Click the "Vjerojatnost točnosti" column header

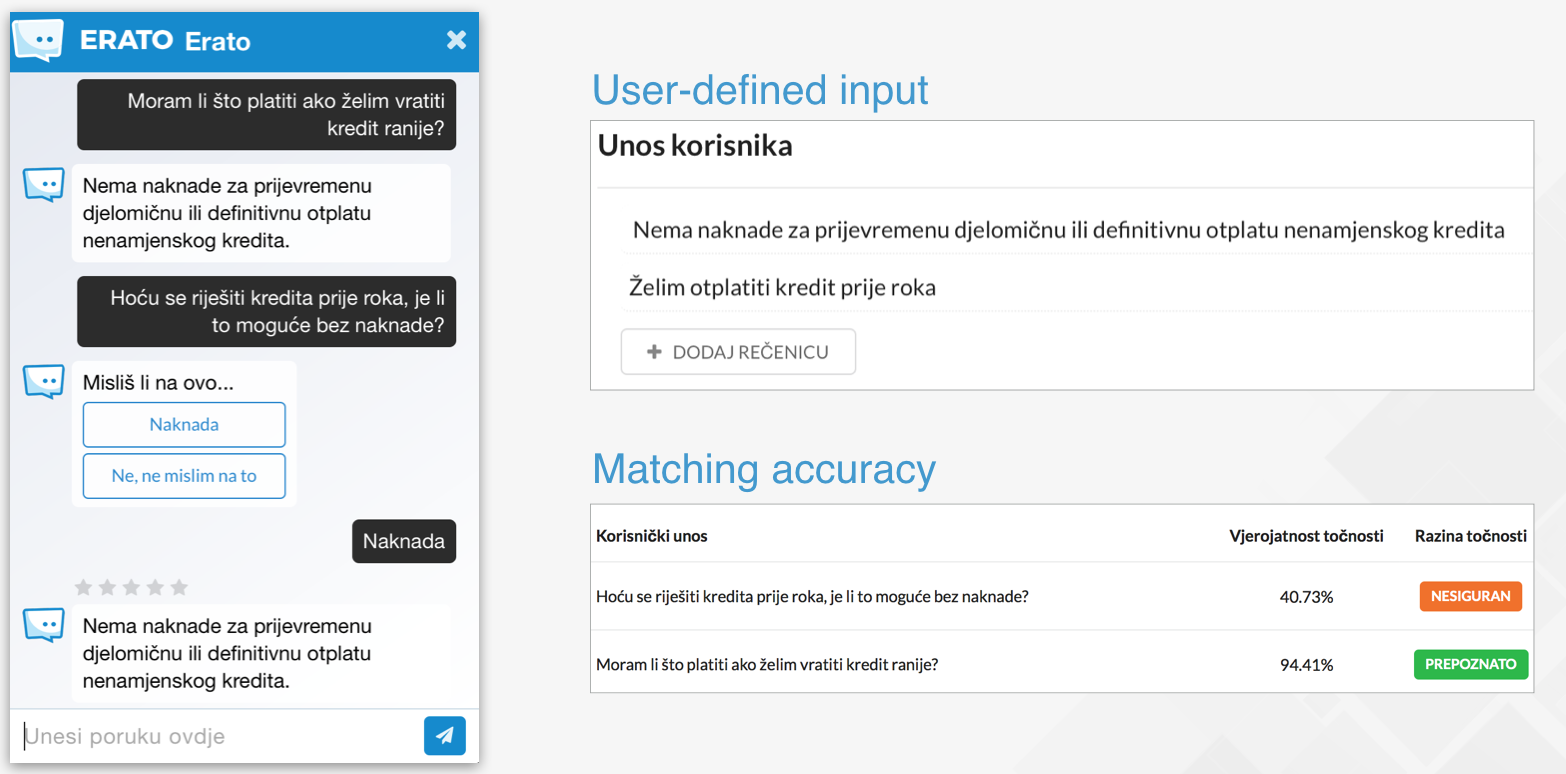click(1306, 536)
